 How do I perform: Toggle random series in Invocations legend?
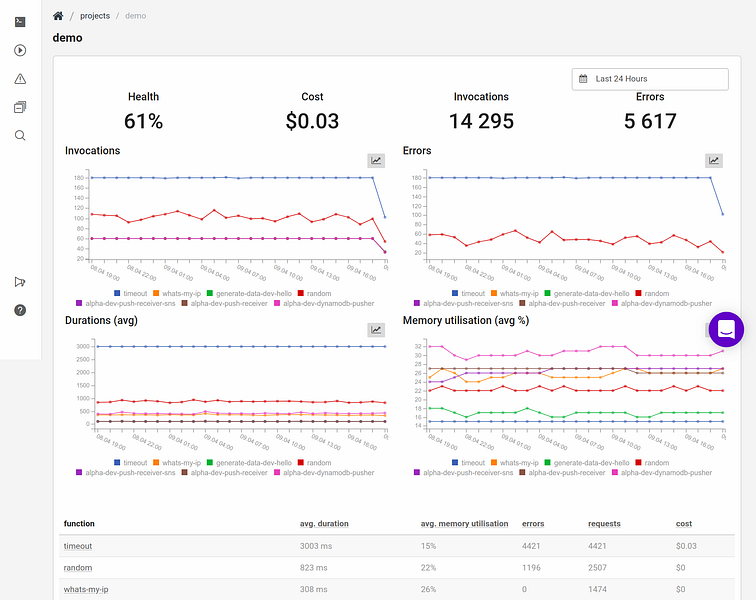point(314,293)
